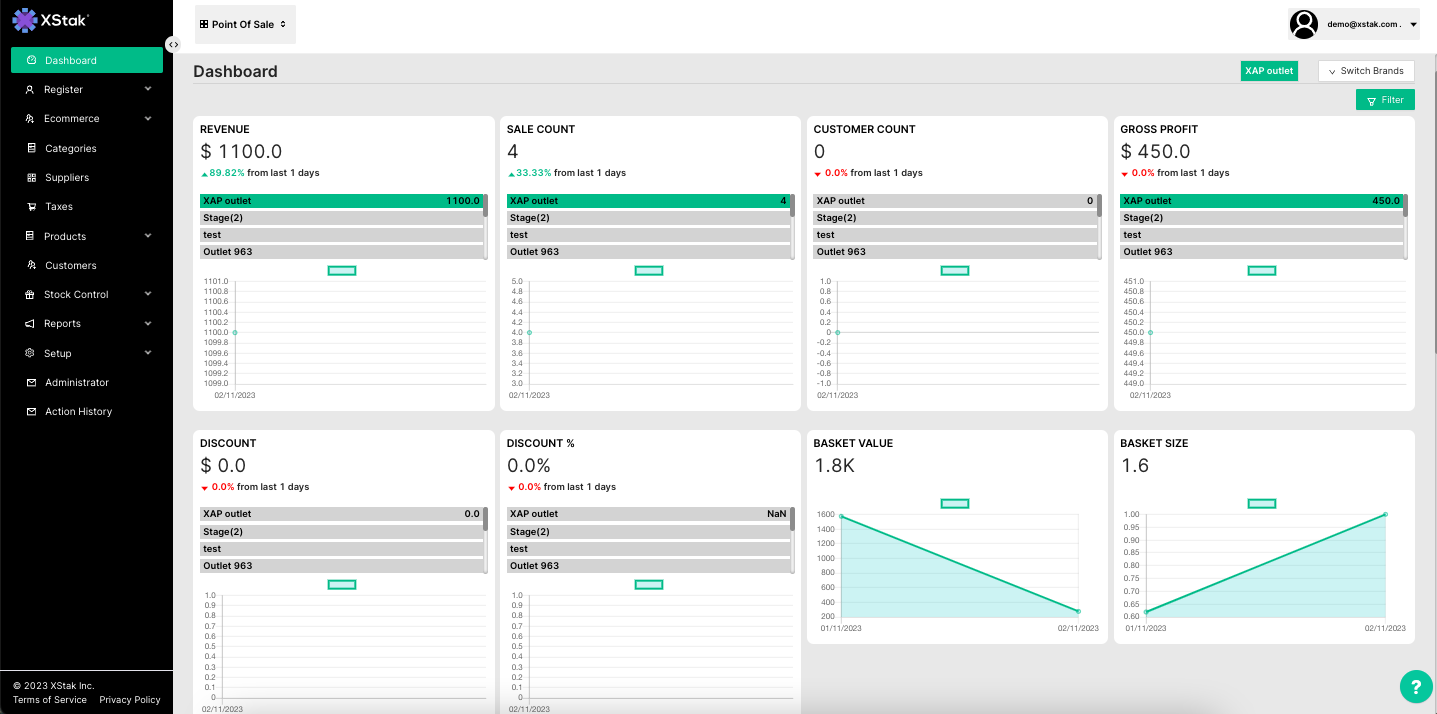Click the Administrator envelope icon
The width and height of the screenshot is (1437, 714).
tap(31, 382)
